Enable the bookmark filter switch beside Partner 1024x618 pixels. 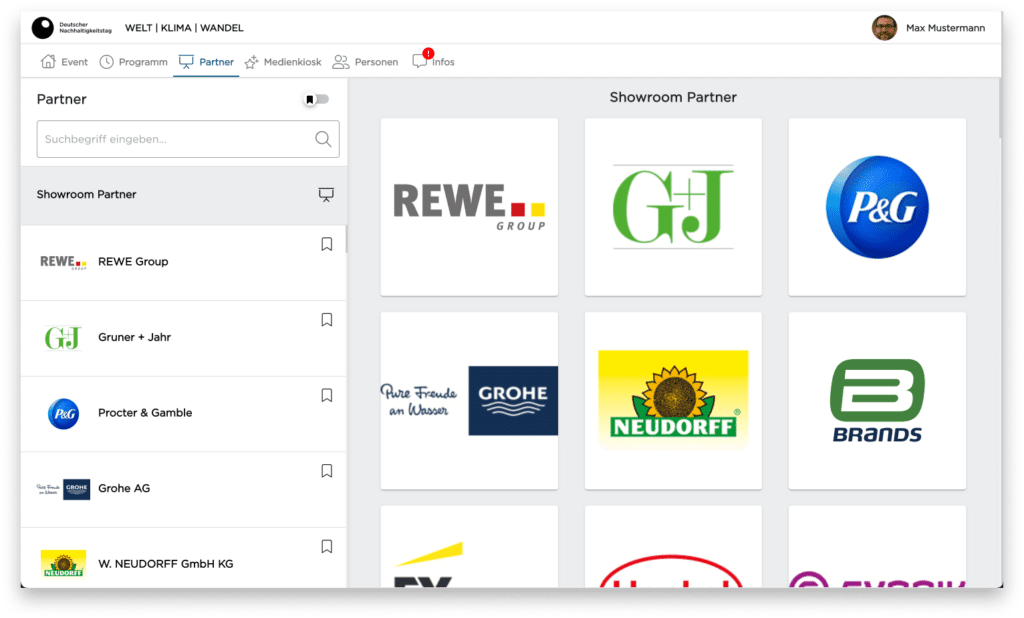[x=317, y=99]
